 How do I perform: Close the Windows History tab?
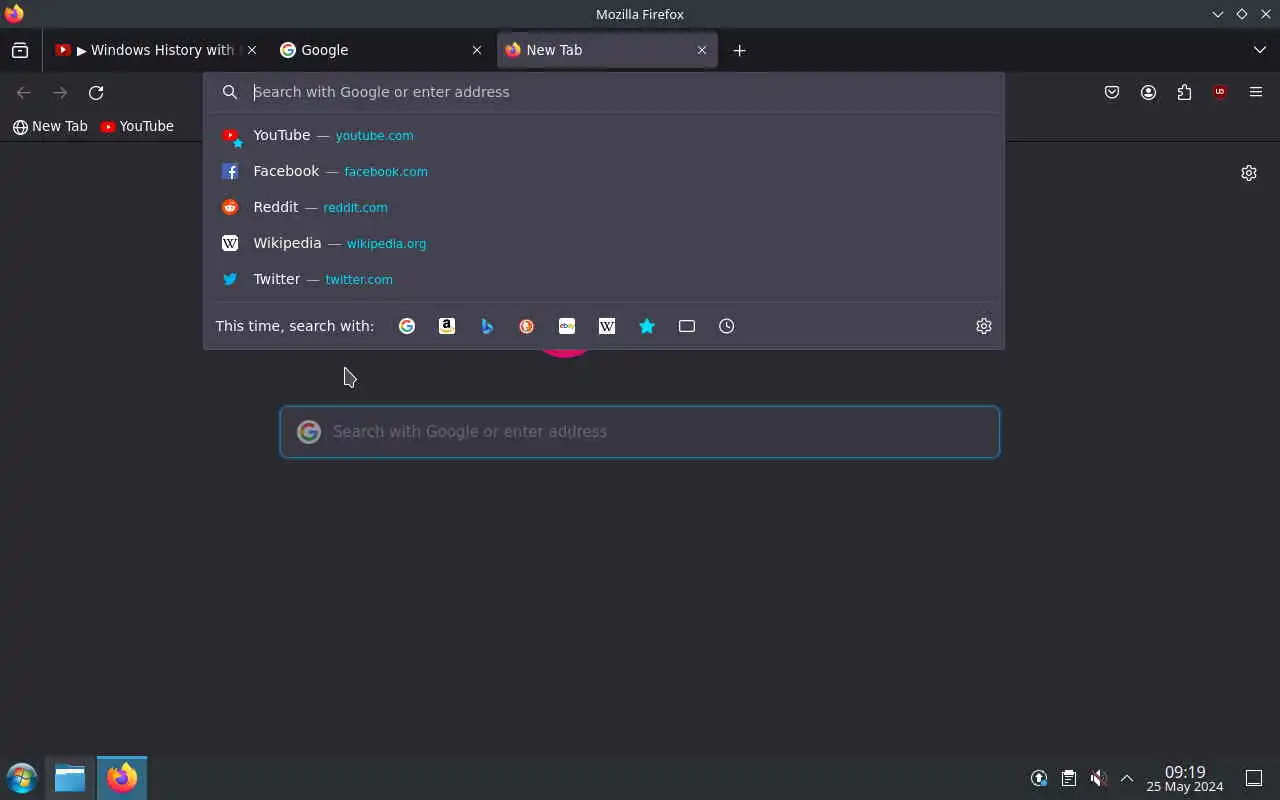coord(252,50)
